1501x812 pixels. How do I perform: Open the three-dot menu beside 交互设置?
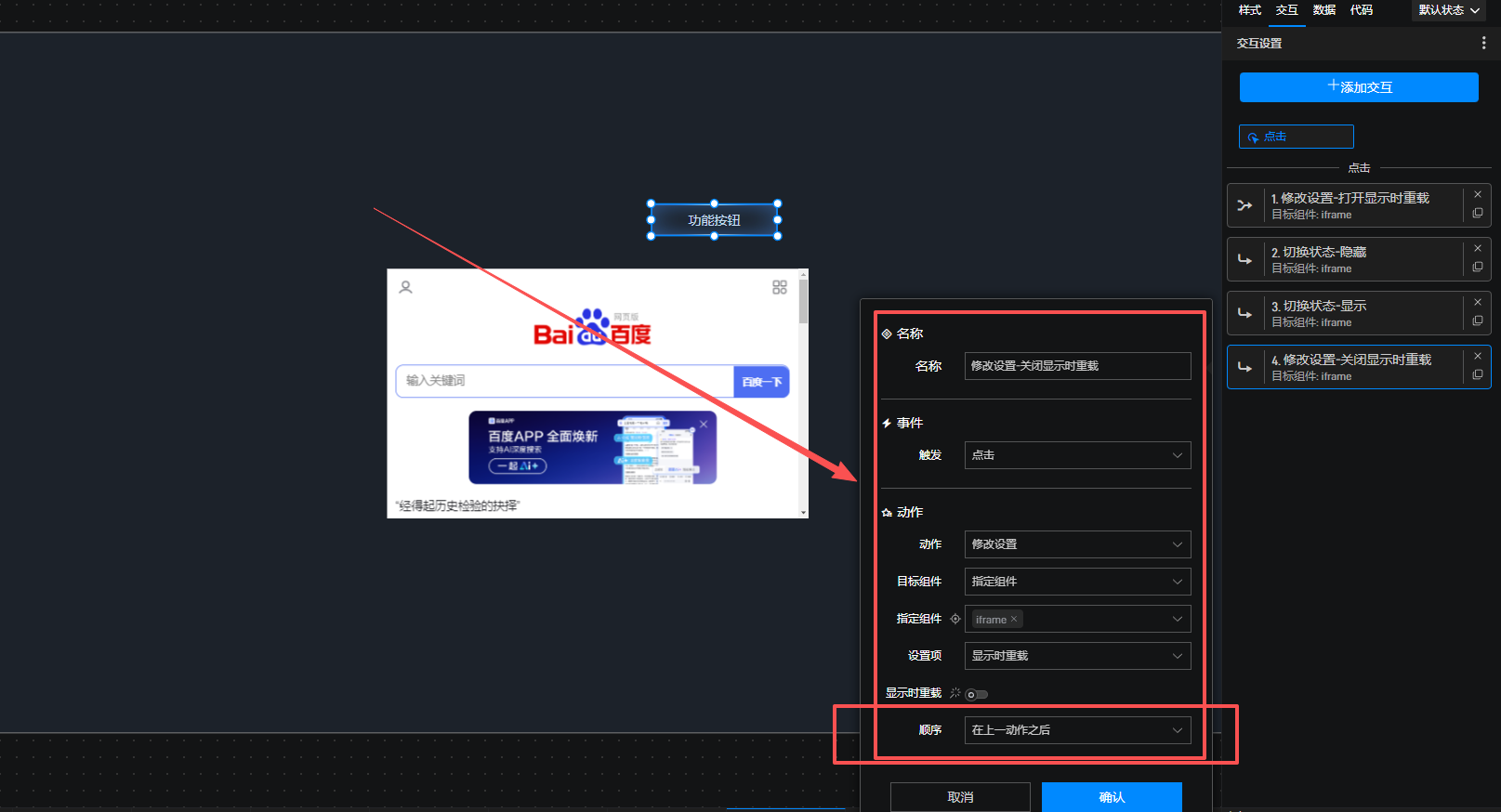point(1483,44)
